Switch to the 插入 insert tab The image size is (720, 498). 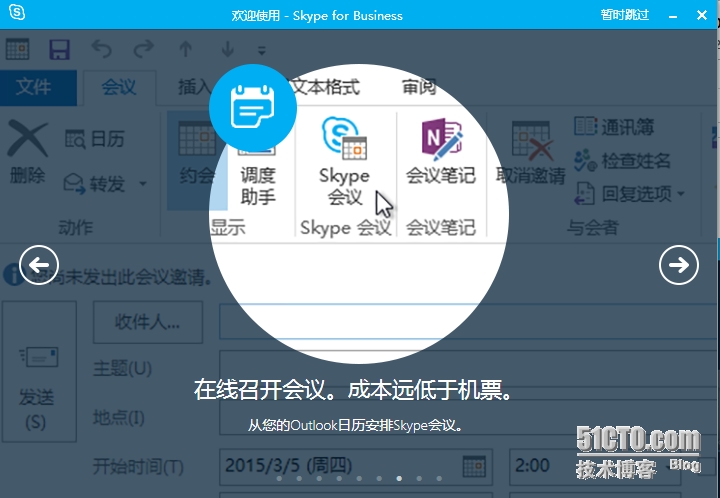coord(193,87)
